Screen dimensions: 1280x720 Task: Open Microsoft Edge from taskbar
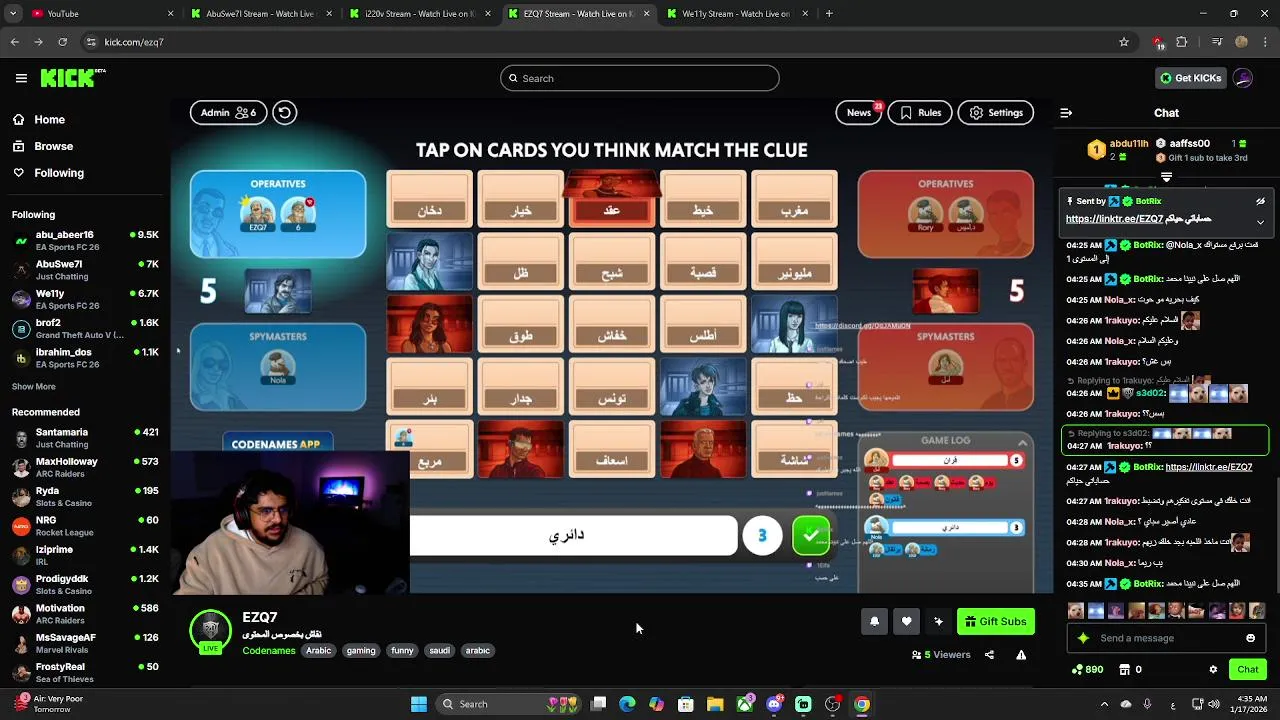coord(627,704)
